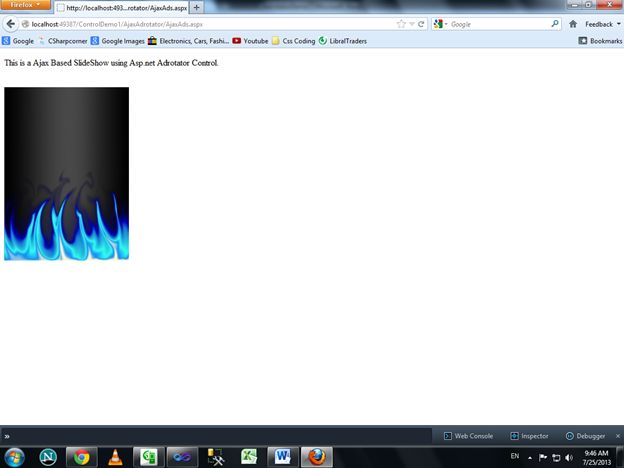Bookmark page using the star icon
The image size is (624, 468).
[401, 24]
